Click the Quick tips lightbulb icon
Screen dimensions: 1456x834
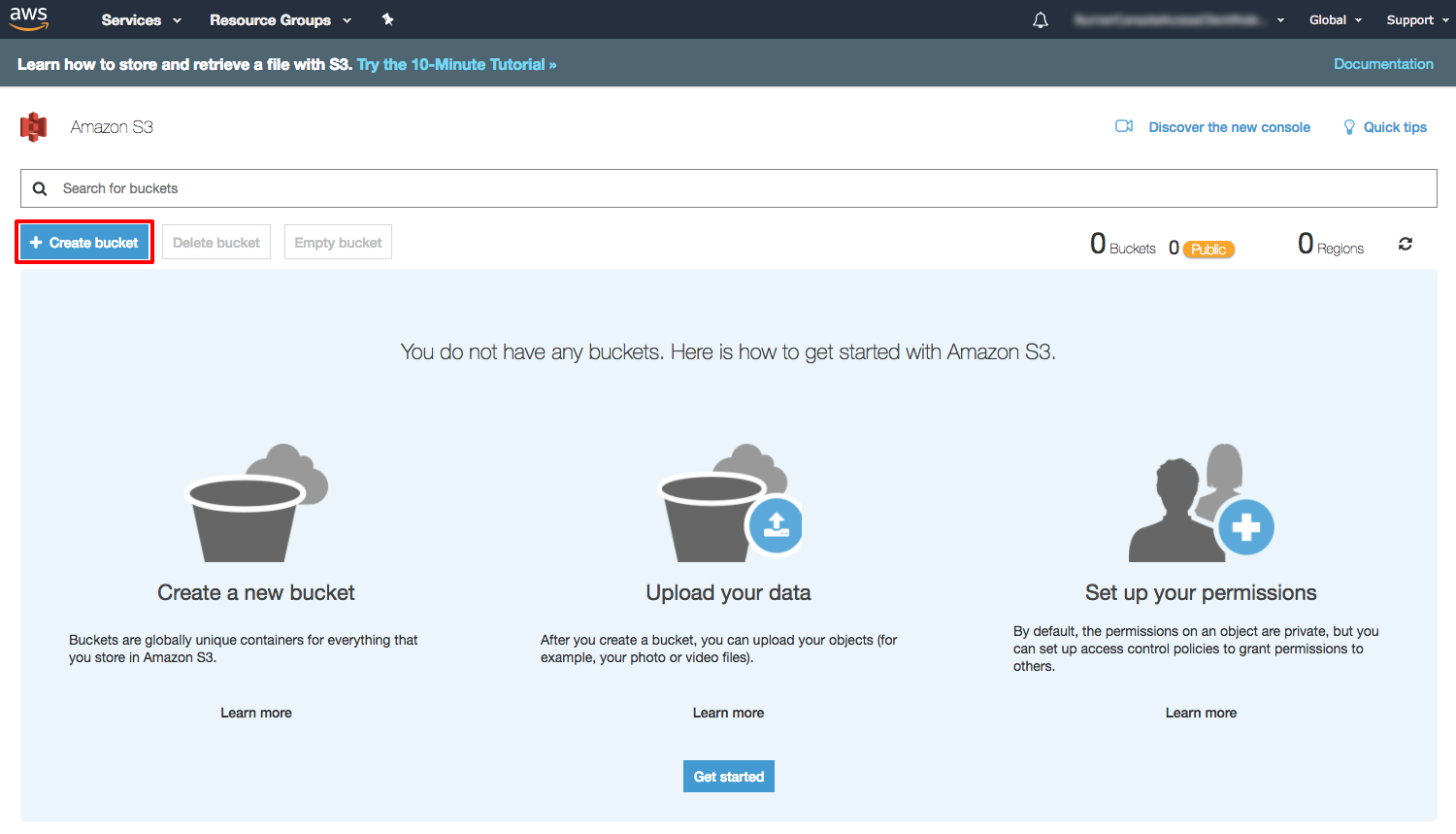1348,126
